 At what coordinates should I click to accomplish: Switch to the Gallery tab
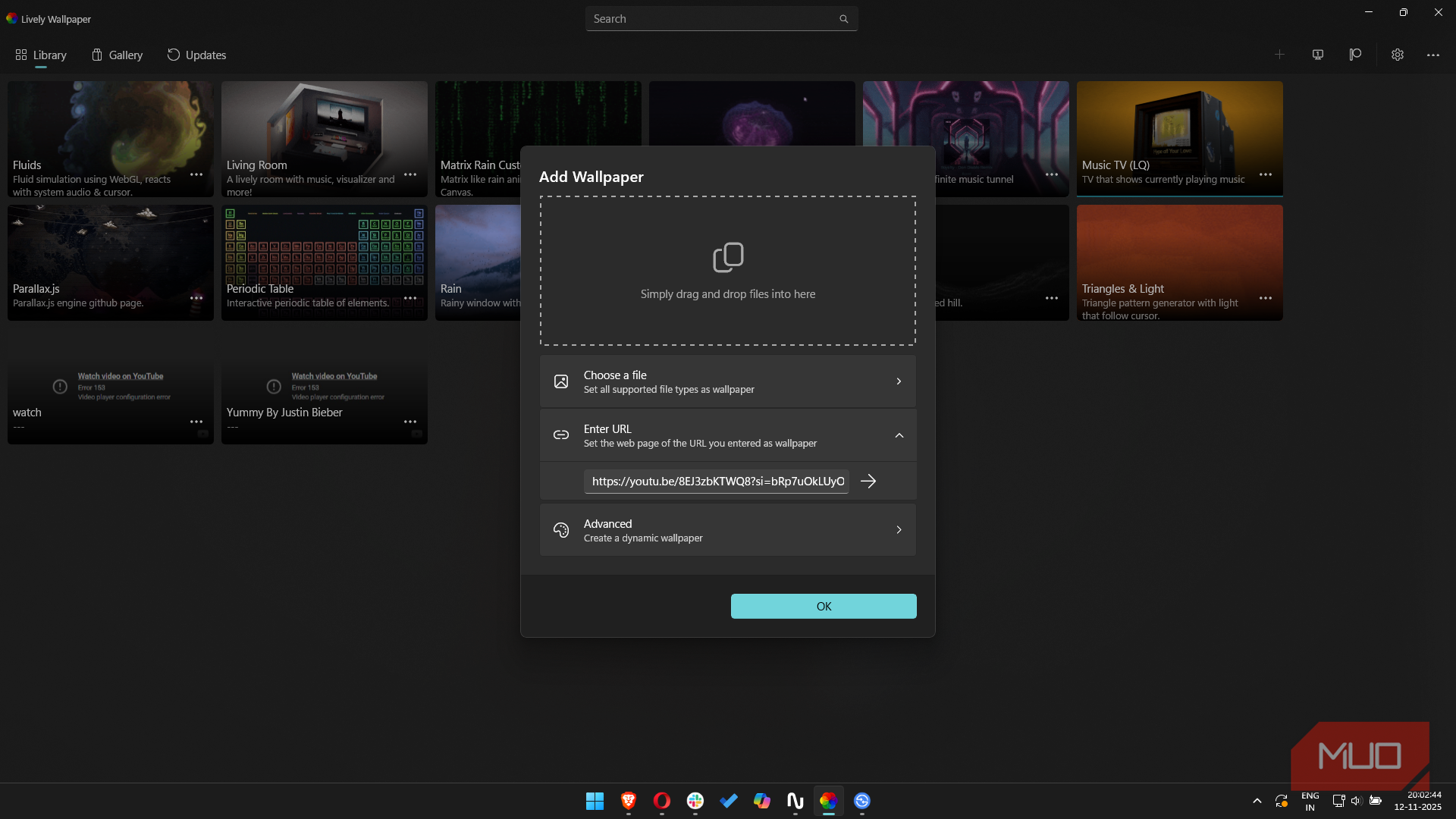[117, 55]
